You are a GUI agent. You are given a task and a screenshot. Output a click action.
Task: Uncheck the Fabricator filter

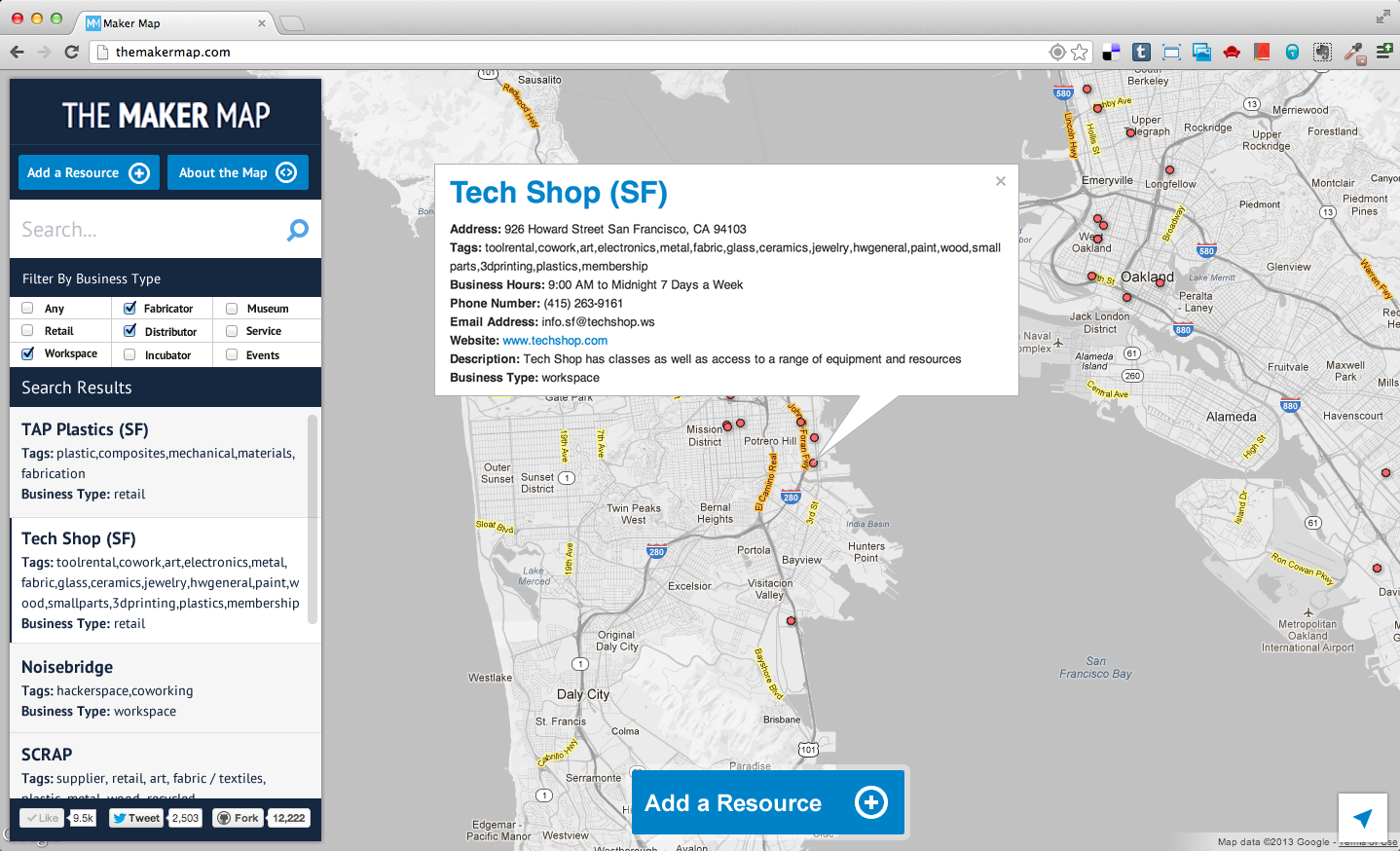129,308
